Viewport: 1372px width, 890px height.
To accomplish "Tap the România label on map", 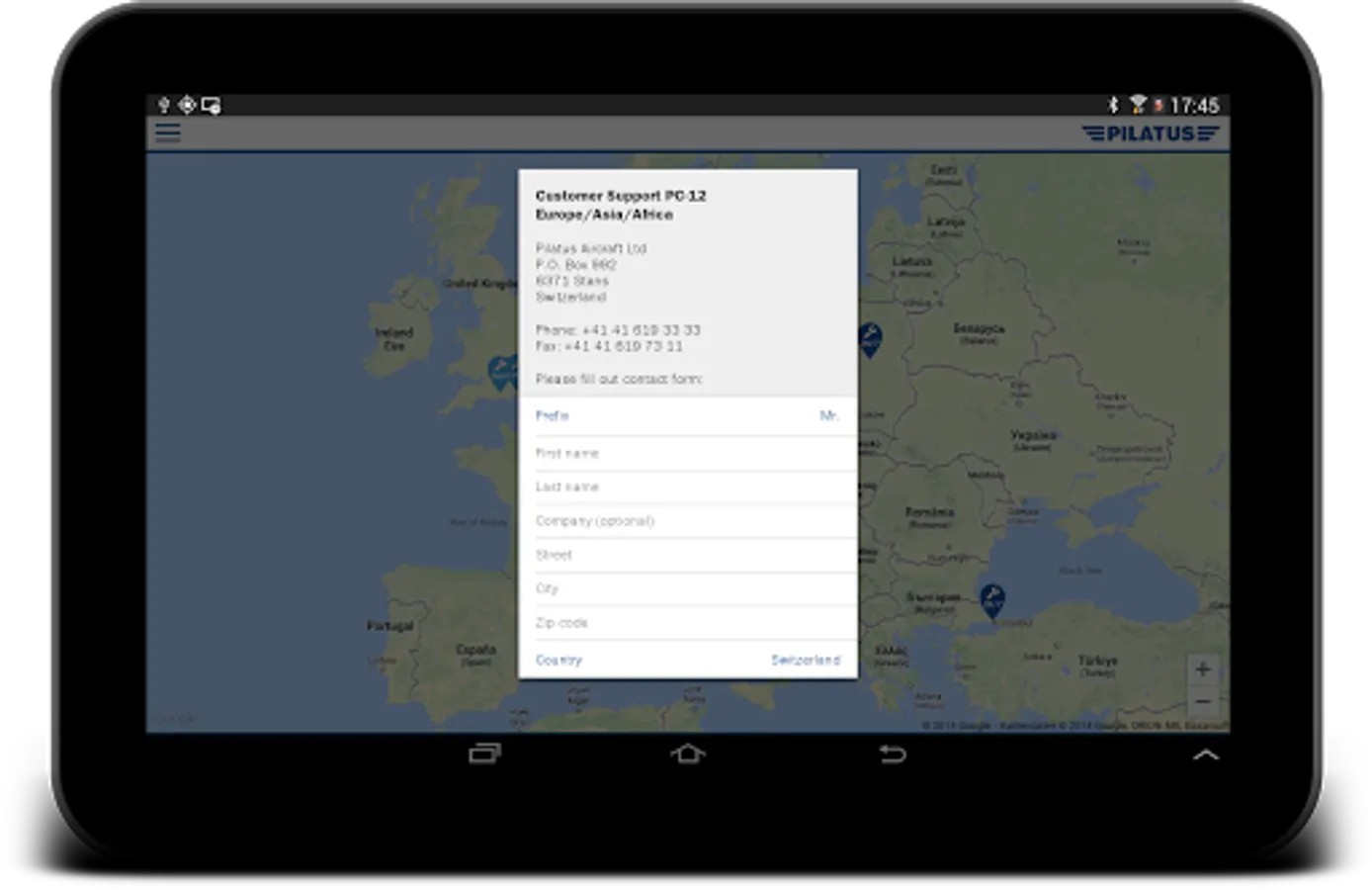I will 930,512.
